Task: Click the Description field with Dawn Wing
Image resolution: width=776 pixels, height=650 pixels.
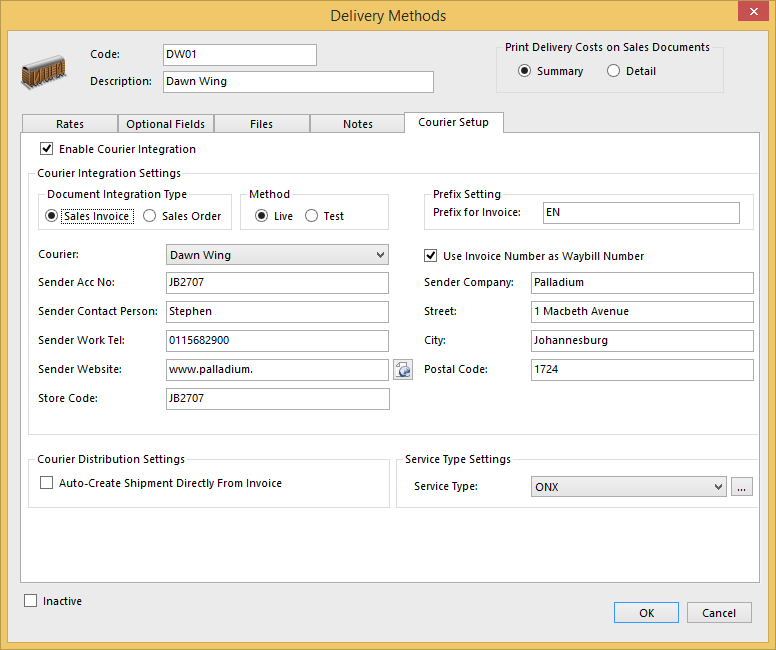Action: 298,82
